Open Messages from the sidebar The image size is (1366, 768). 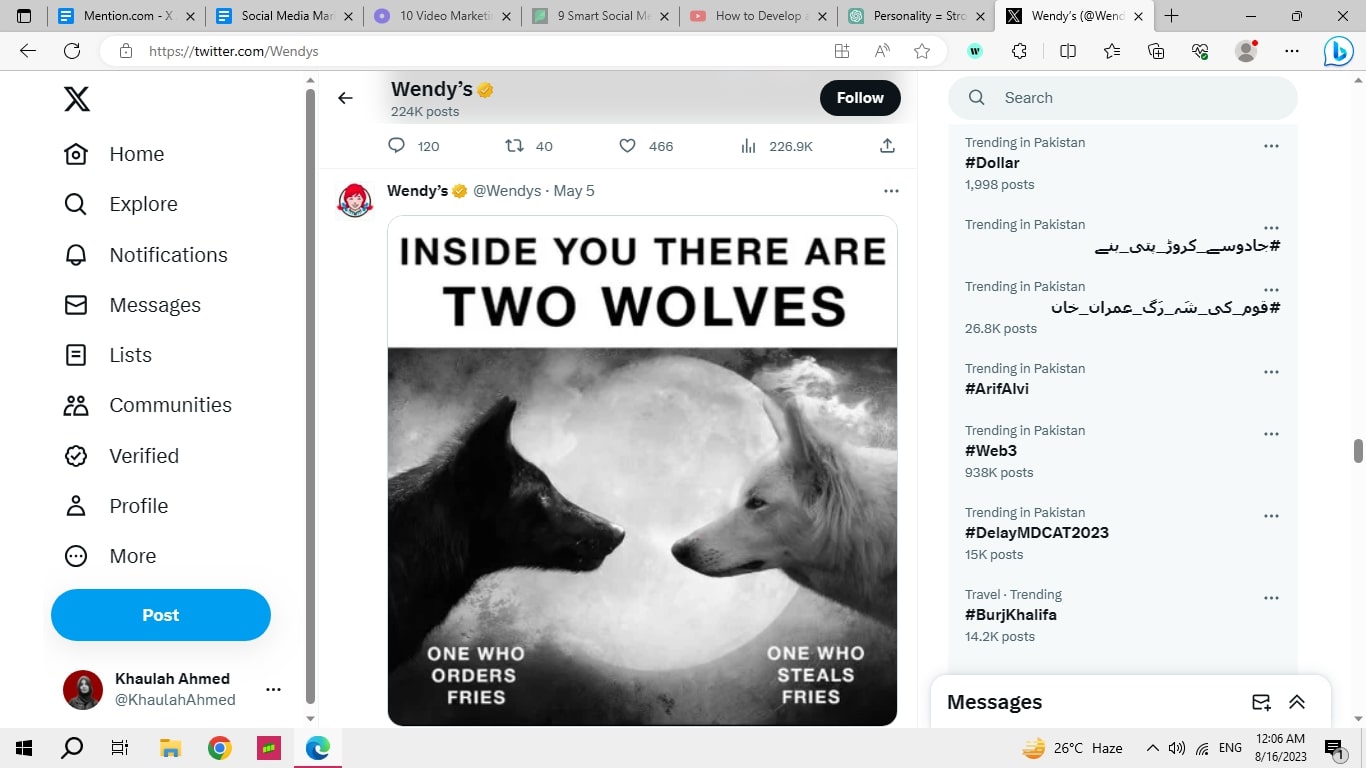tap(132, 305)
